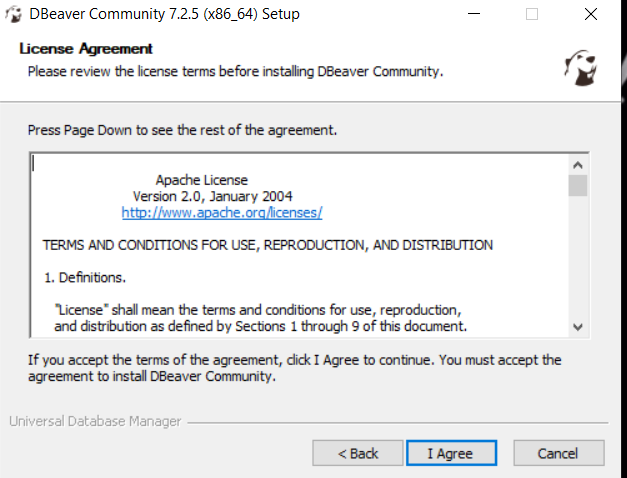Click the DBeaver beaver icon in title bar

pyautogui.click(x=13, y=14)
